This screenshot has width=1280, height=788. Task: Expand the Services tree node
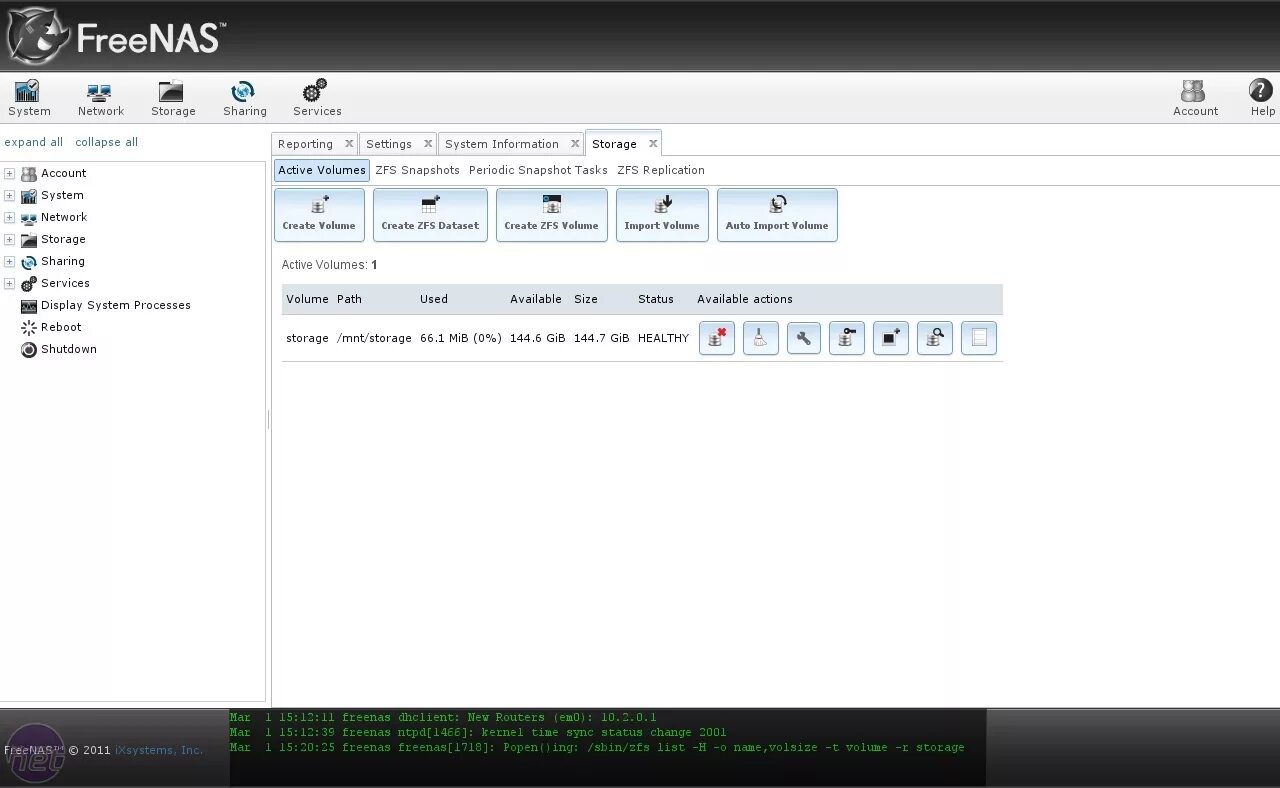point(9,283)
